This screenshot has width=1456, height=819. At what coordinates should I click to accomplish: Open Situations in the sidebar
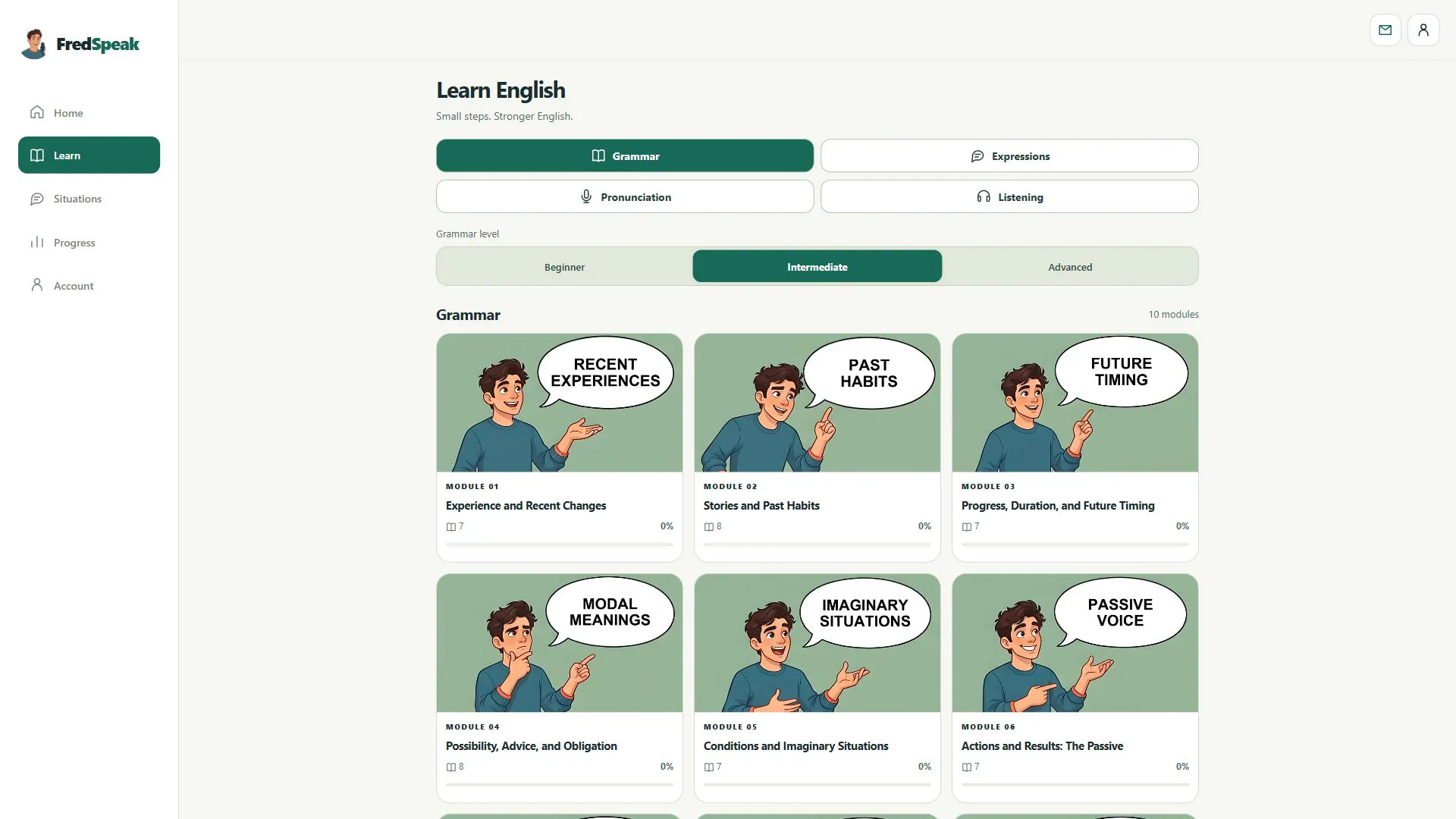coord(89,199)
